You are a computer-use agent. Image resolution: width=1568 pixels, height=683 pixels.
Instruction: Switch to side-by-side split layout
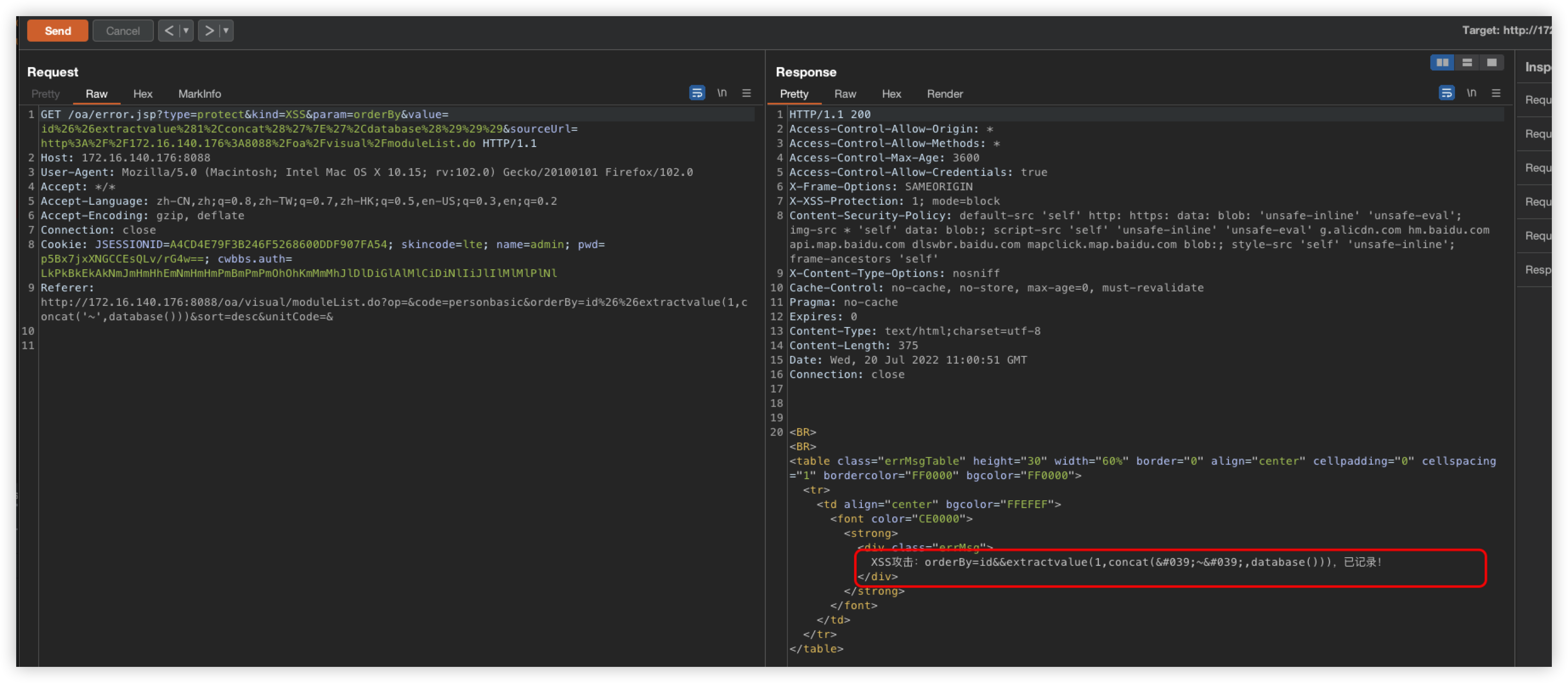click(1442, 62)
